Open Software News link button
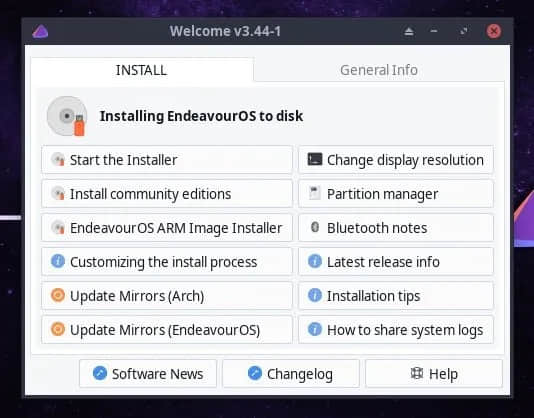 [x=148, y=374]
